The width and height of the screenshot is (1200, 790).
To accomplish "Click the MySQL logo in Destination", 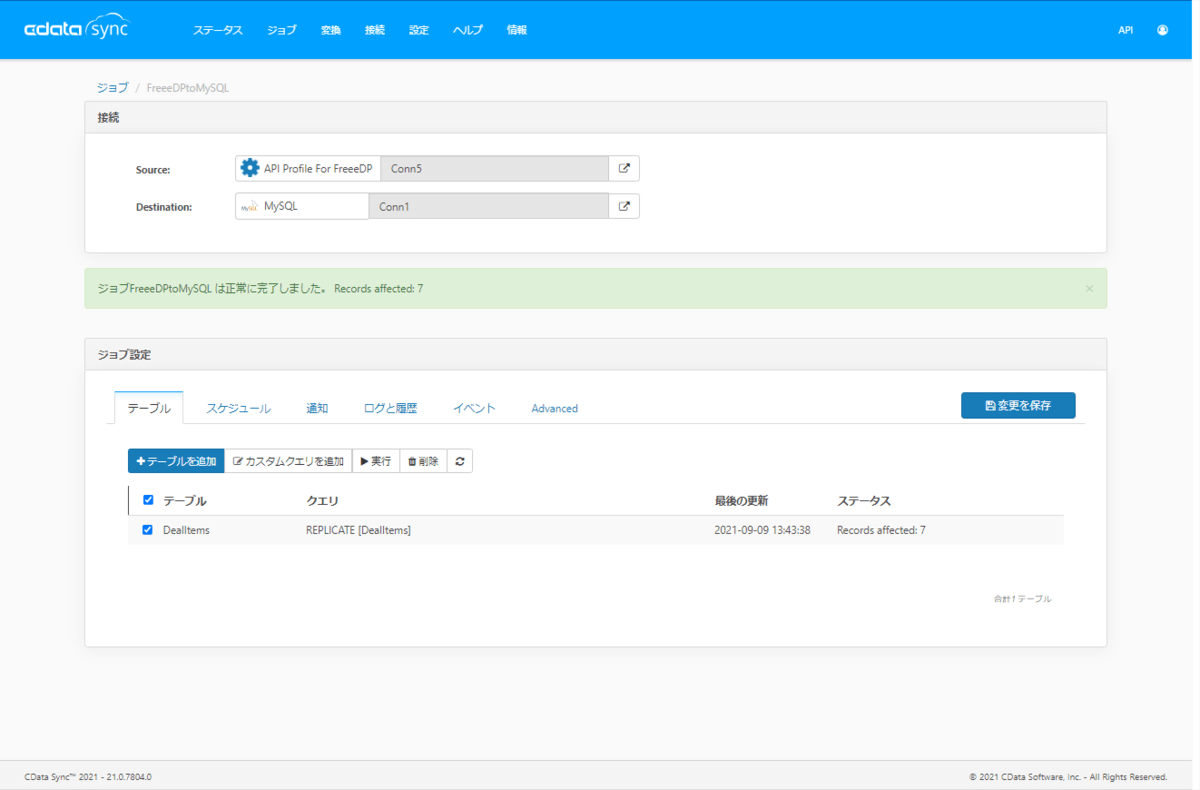I will pyautogui.click(x=249, y=207).
